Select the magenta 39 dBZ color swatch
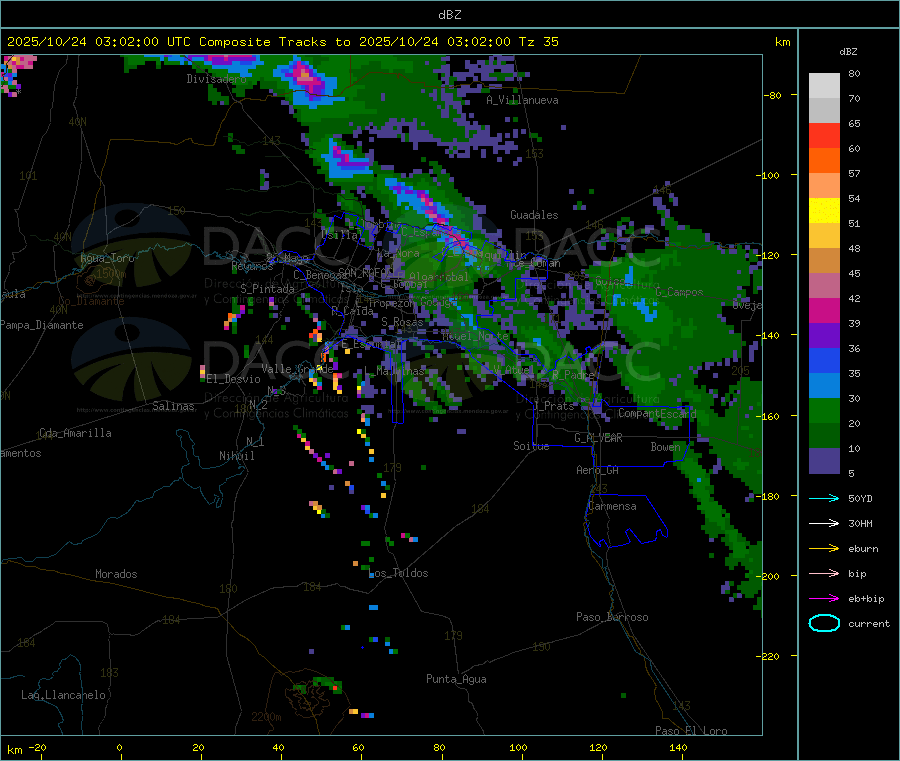Screen dimensions: 900x761 [x=824, y=310]
